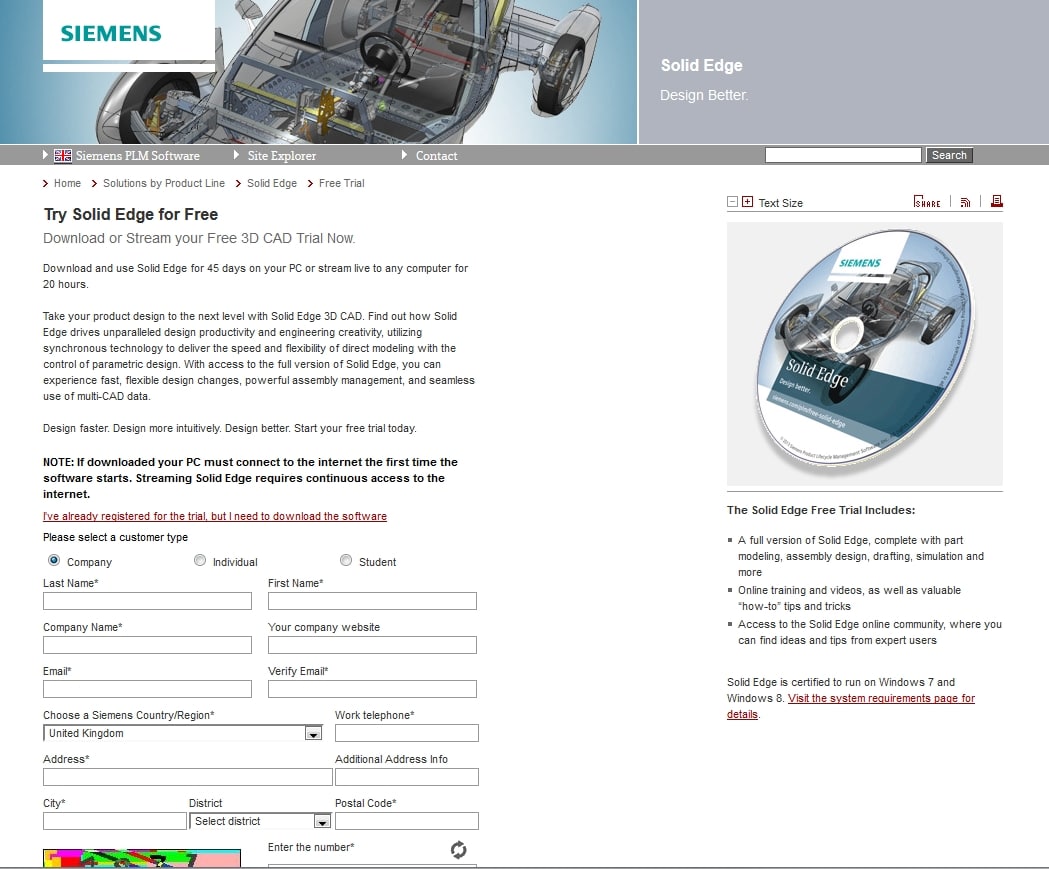Open Siemens PLM Software menu
This screenshot has width=1049, height=869.
(x=137, y=155)
